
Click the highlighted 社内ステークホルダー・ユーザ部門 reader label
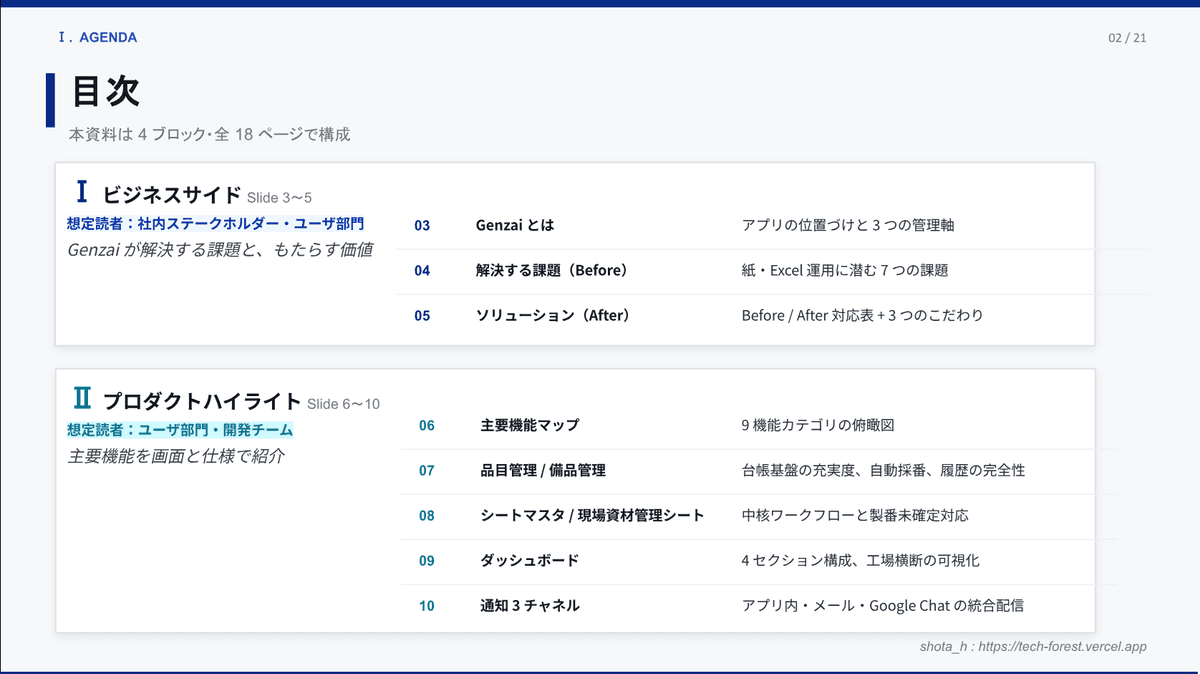pos(215,223)
